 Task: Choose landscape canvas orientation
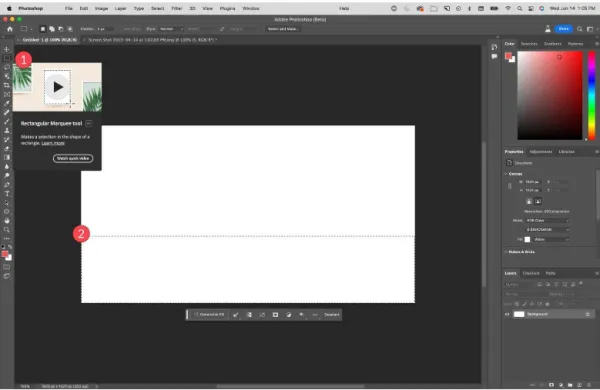coord(538,201)
